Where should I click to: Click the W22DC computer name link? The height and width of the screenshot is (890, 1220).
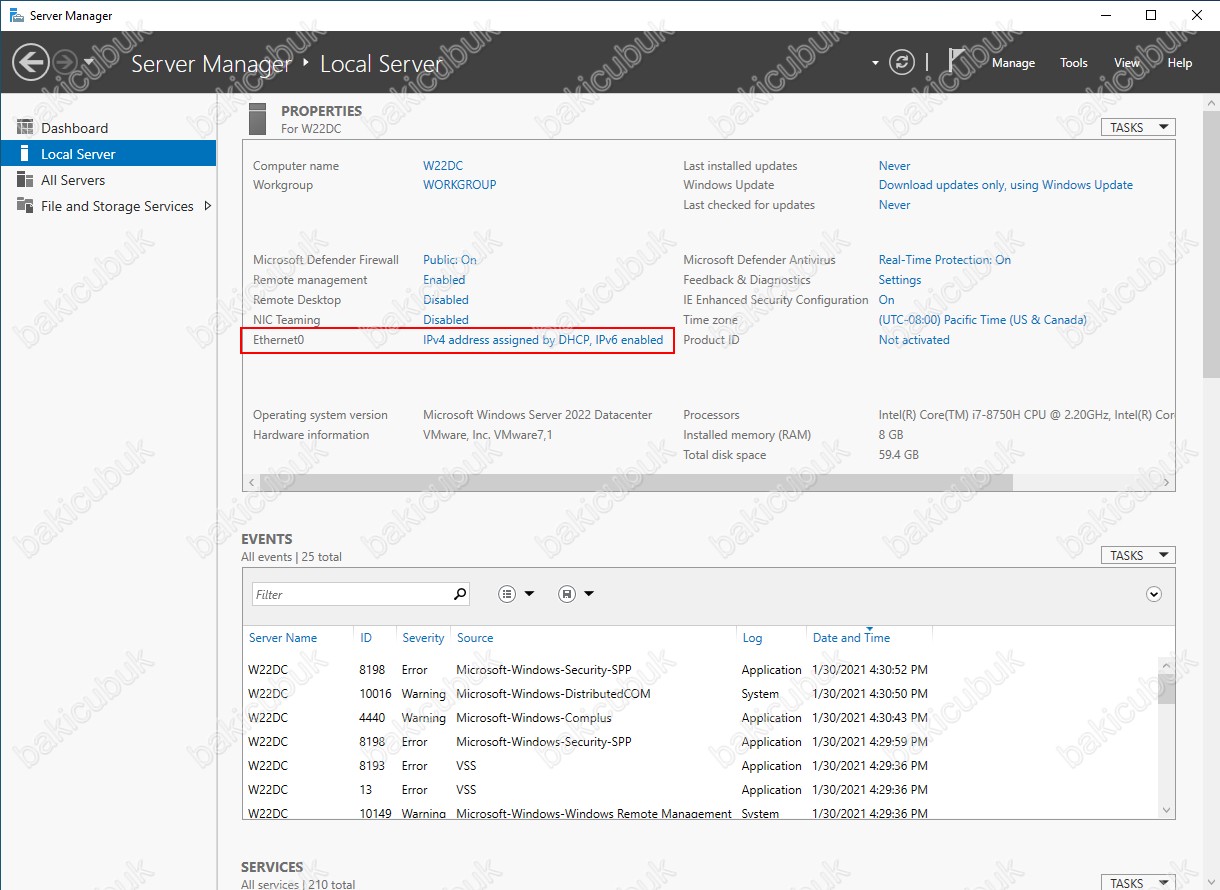[443, 166]
